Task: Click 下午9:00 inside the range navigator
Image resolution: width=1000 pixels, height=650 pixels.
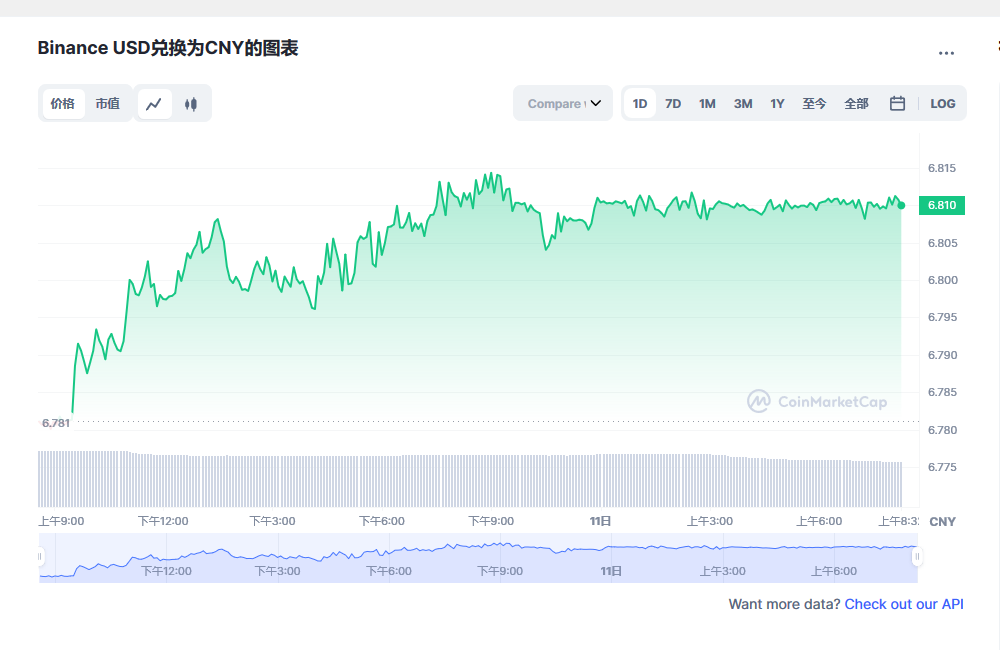Action: click(500, 571)
